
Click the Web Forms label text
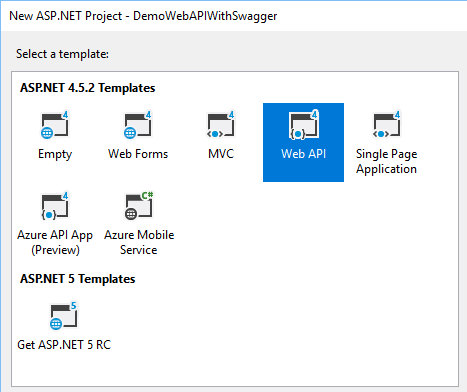click(138, 154)
